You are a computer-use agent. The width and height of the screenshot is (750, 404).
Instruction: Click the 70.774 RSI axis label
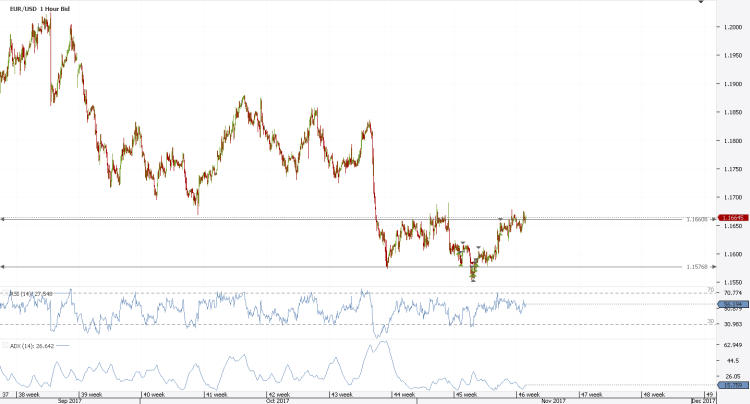[733, 293]
